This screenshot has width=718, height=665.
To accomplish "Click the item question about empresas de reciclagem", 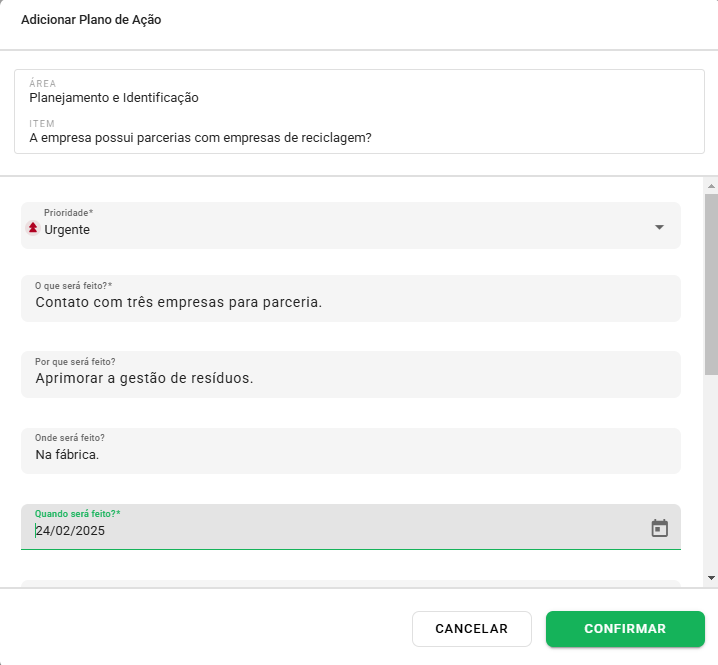I will tap(200, 138).
